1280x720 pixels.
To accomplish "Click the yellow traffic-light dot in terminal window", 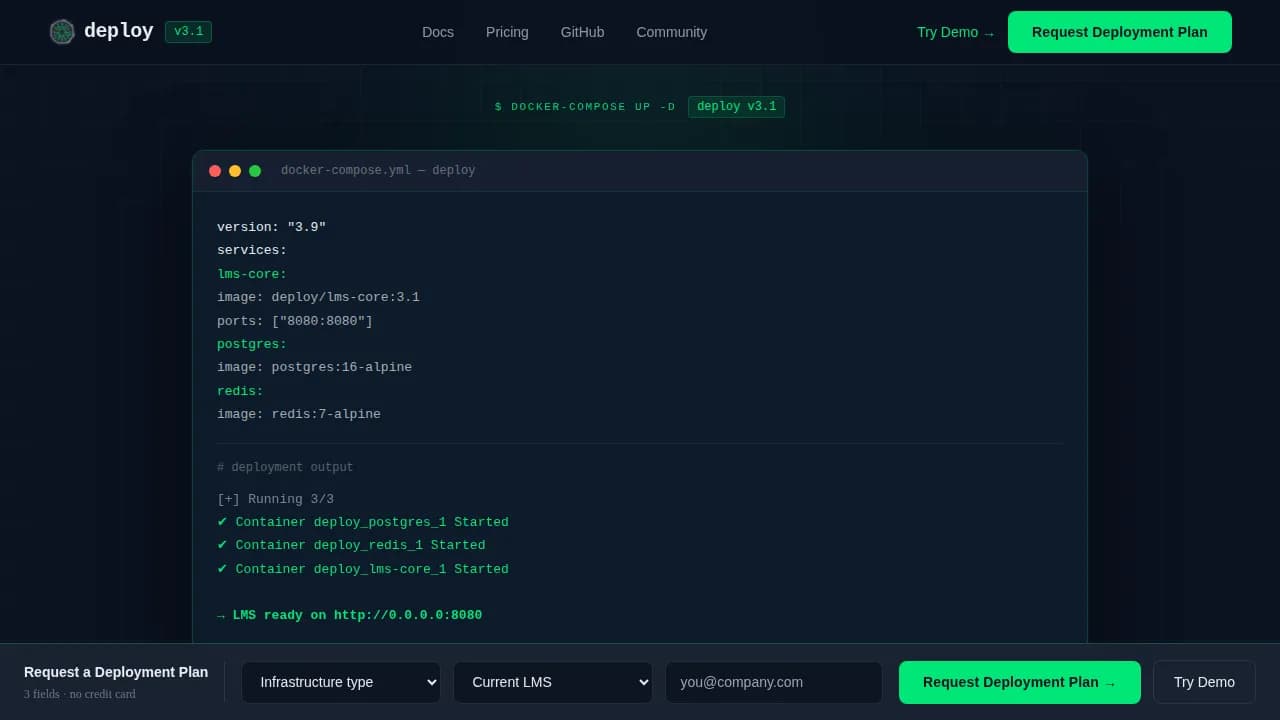I will (x=235, y=170).
